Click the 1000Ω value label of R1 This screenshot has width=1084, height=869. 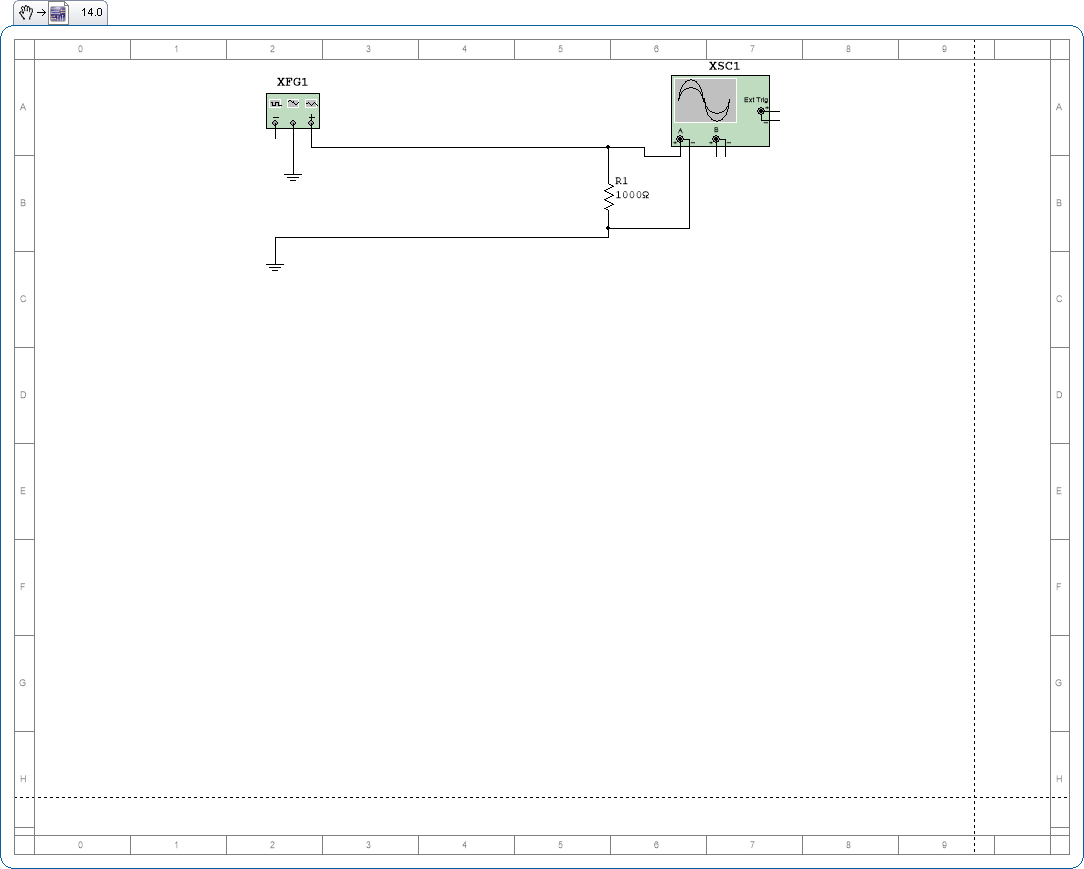(632, 195)
